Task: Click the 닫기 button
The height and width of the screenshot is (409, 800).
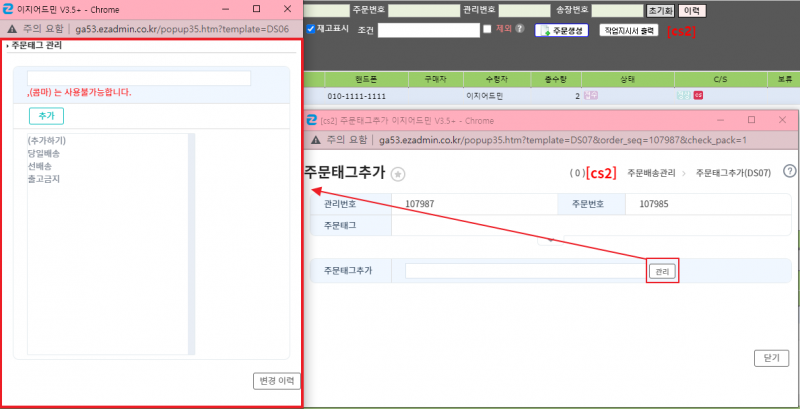Action: (x=771, y=358)
